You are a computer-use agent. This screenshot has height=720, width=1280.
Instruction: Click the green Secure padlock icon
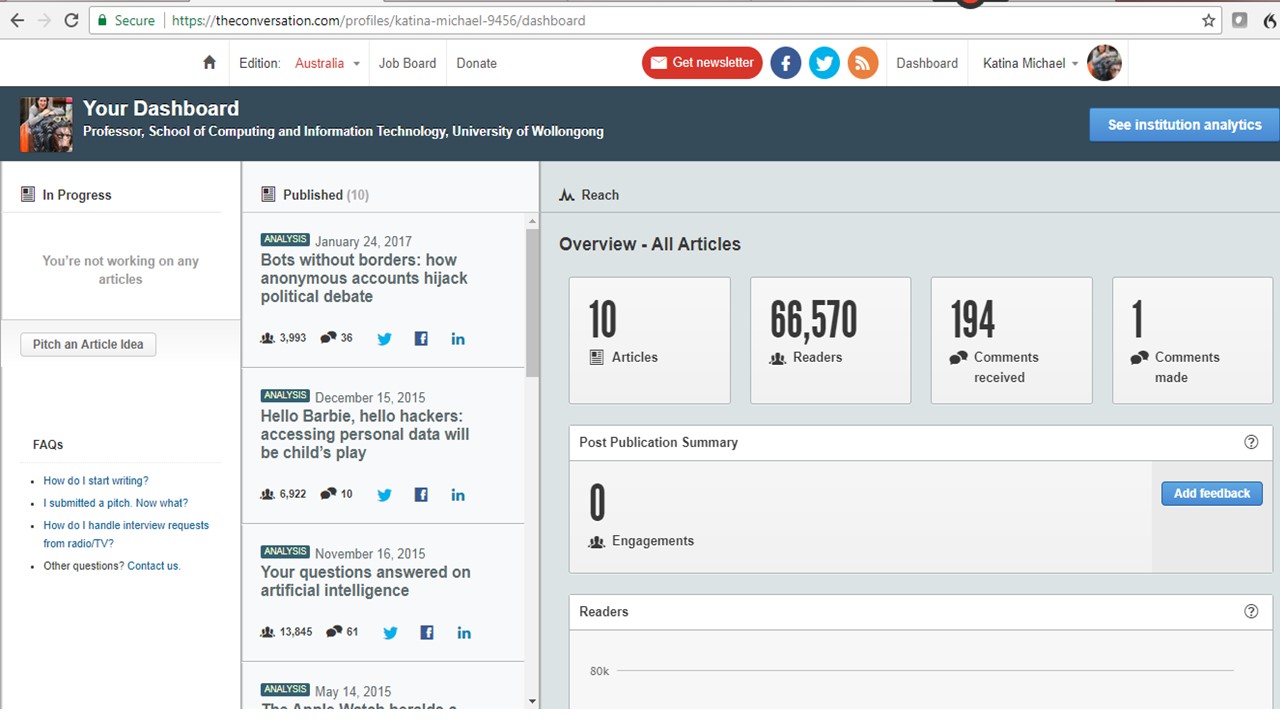(x=101, y=20)
